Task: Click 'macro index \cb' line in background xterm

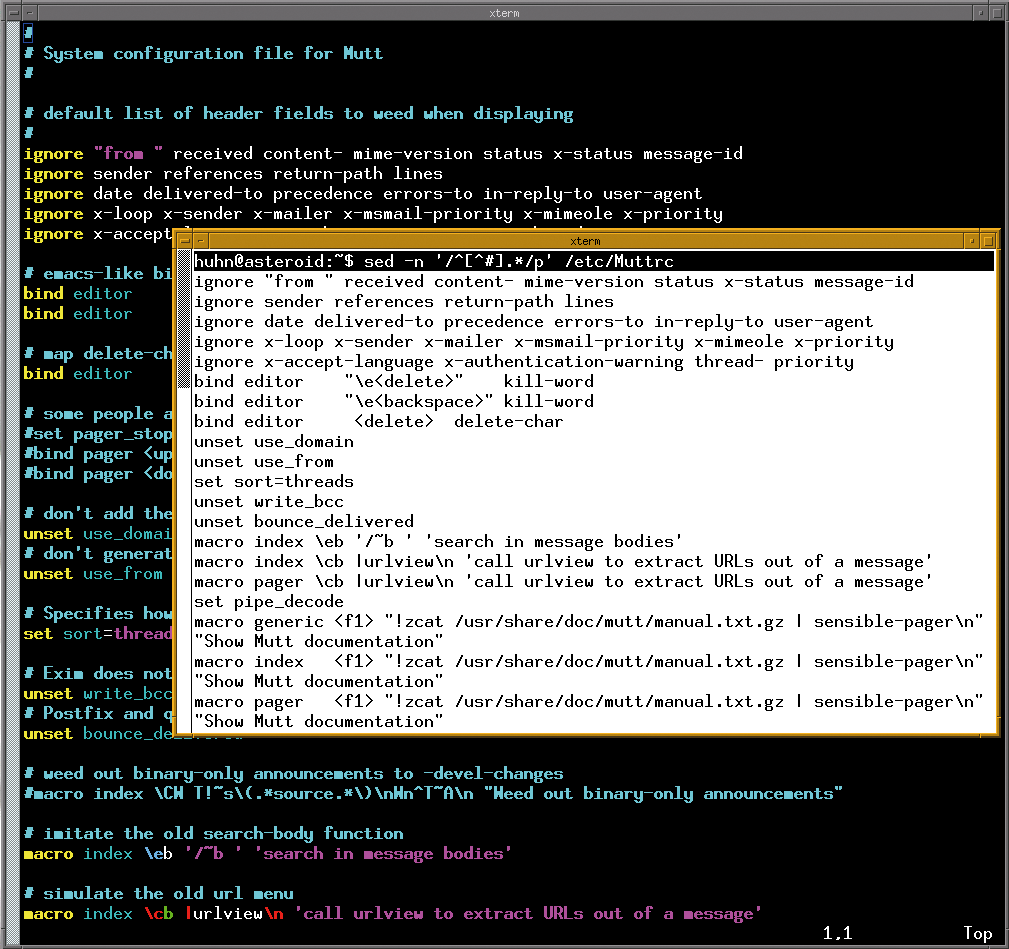Action: [x=393, y=914]
